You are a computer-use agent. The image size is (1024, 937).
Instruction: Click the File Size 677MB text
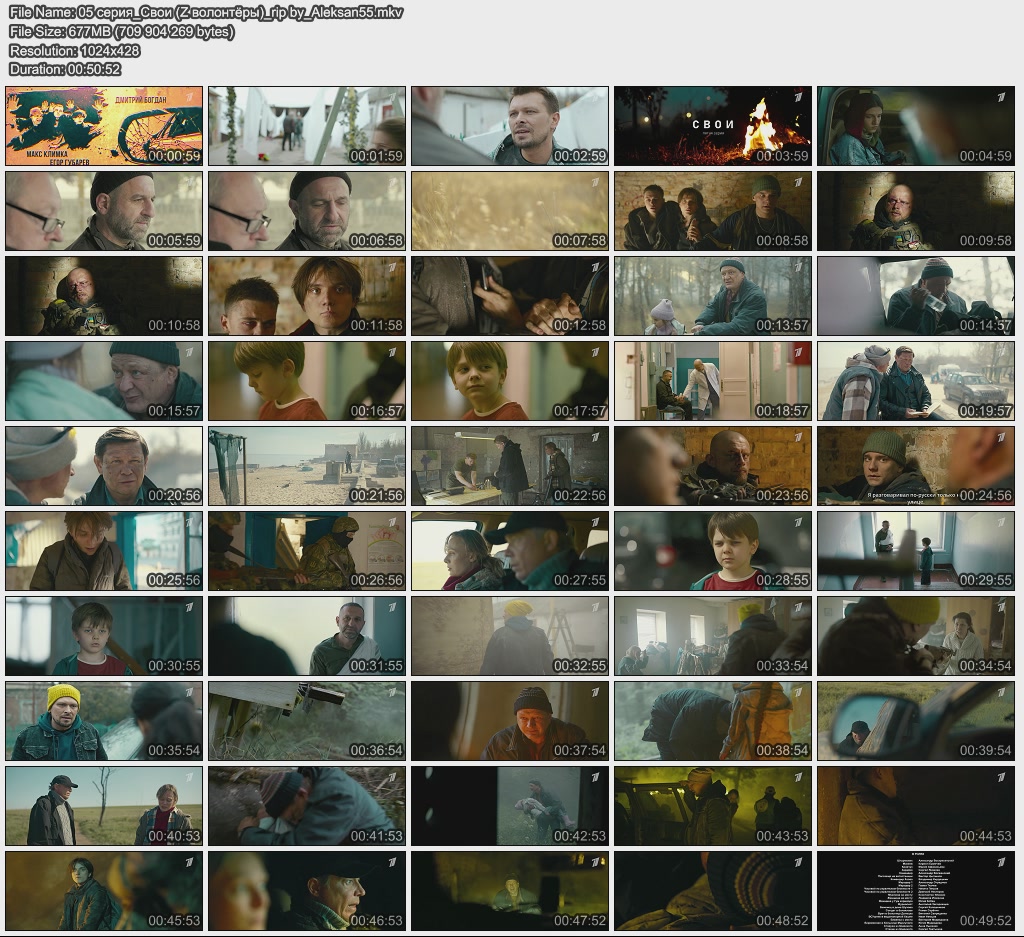[121, 32]
